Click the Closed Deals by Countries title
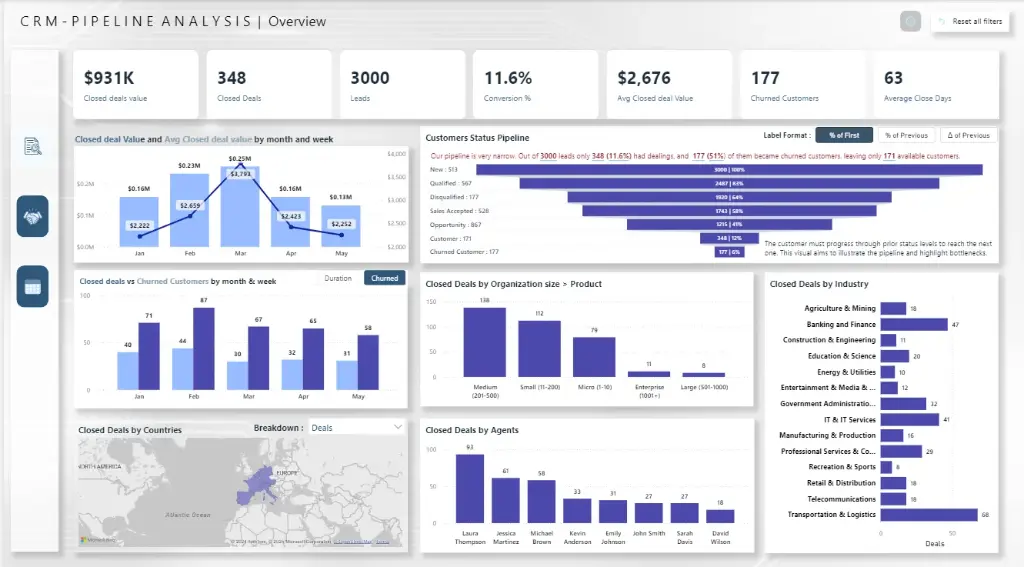The image size is (1024, 567). coord(130,430)
